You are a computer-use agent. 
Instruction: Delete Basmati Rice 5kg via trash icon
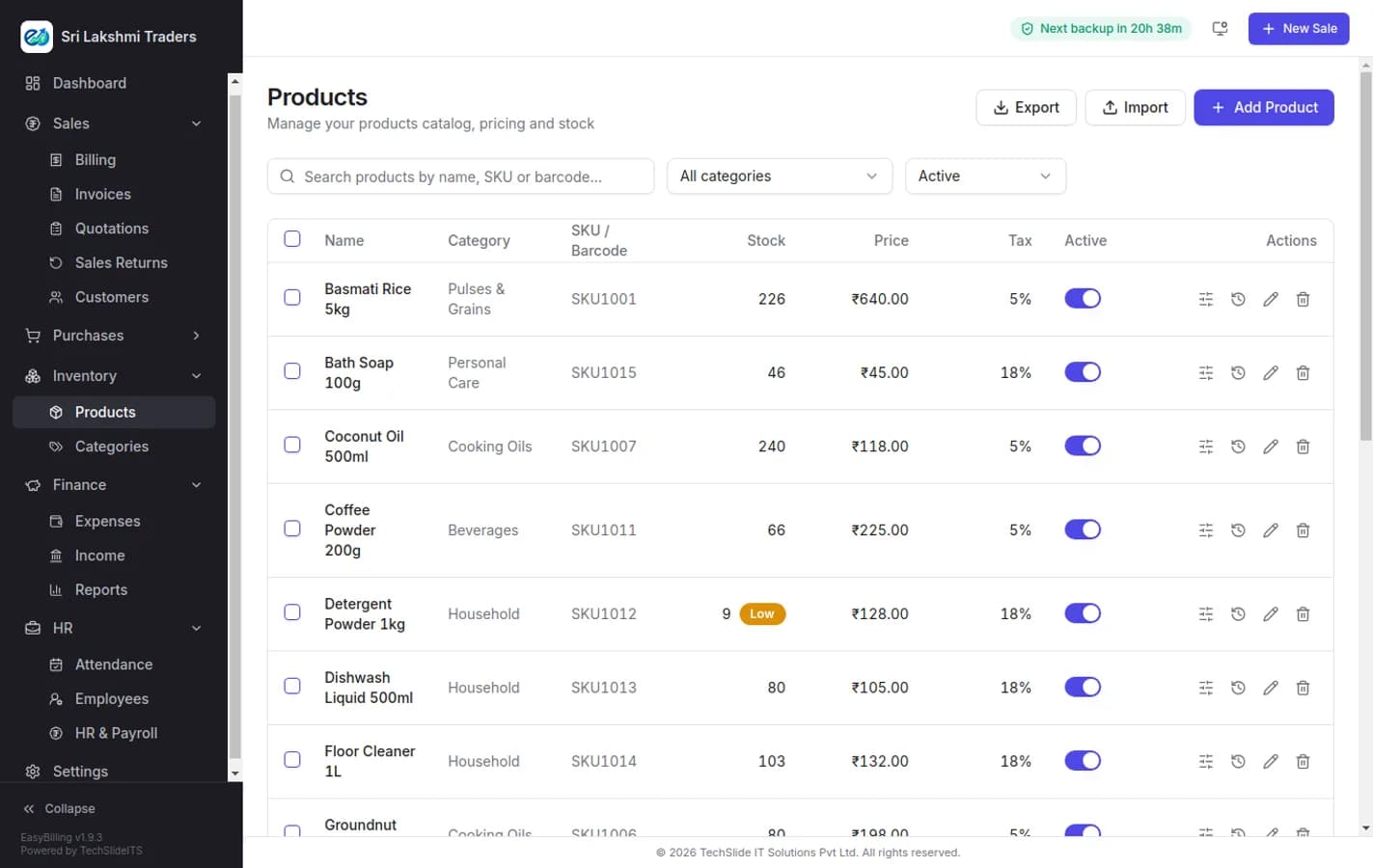(x=1303, y=299)
